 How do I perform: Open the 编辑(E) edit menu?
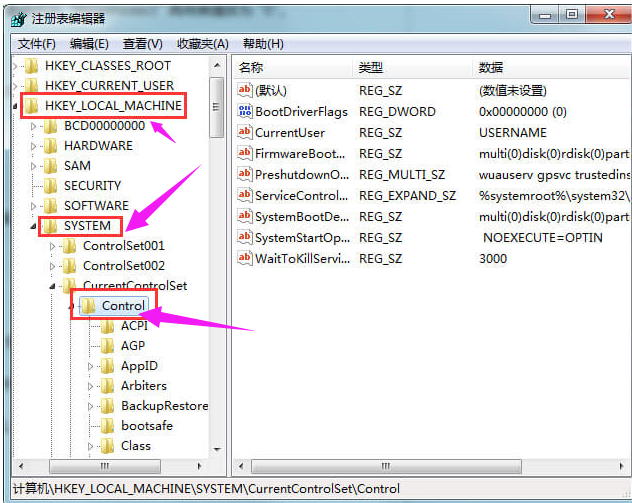pos(89,44)
